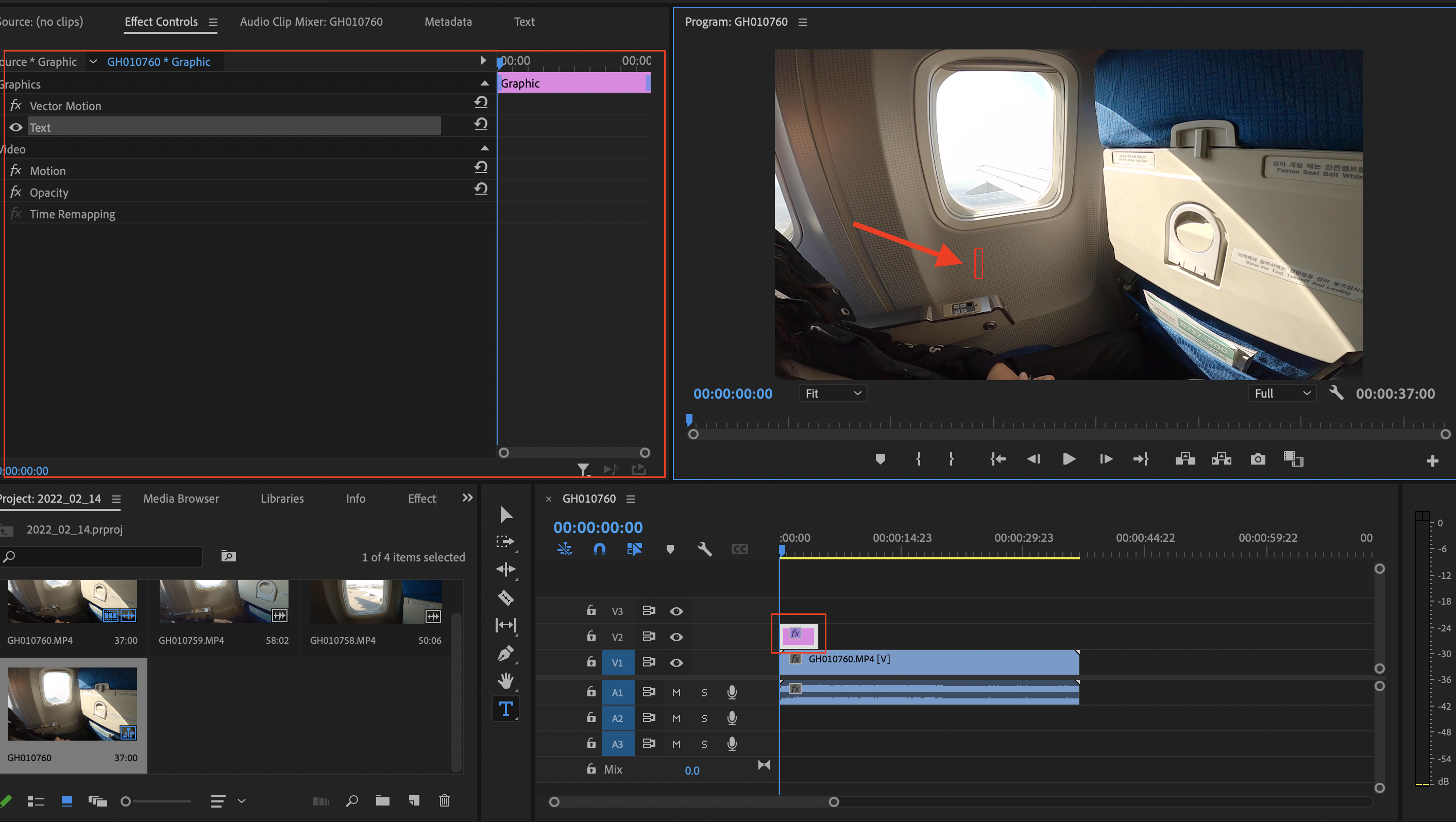Open the Full playback resolution dropdown

pos(1281,393)
